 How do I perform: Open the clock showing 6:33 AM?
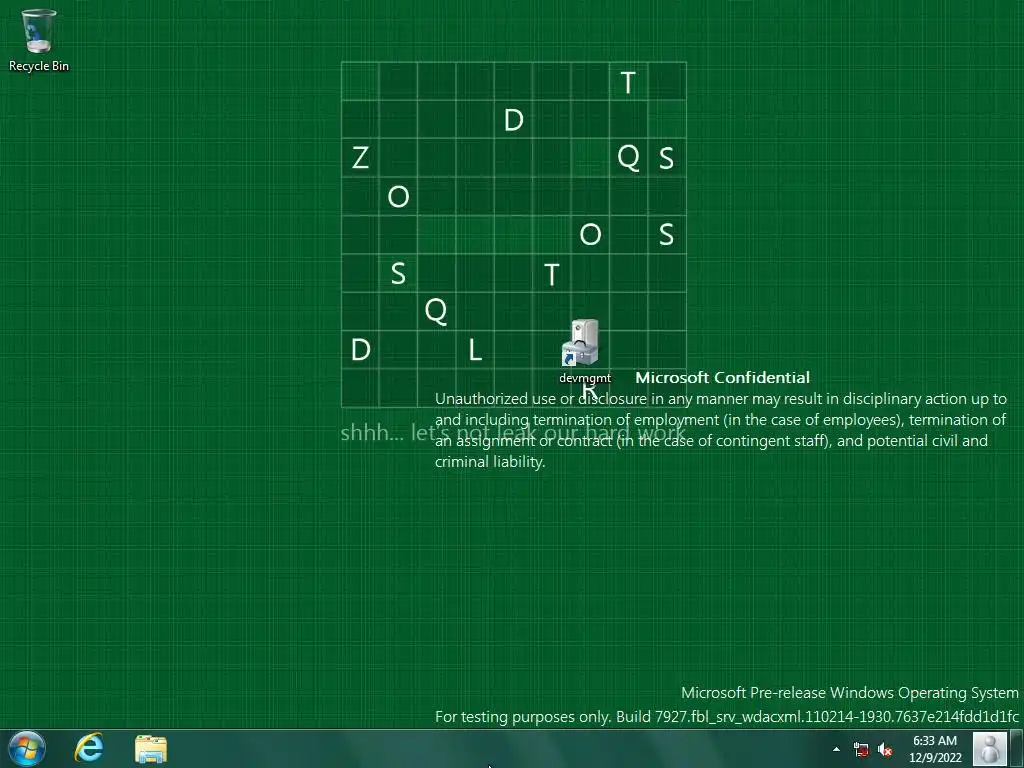935,749
